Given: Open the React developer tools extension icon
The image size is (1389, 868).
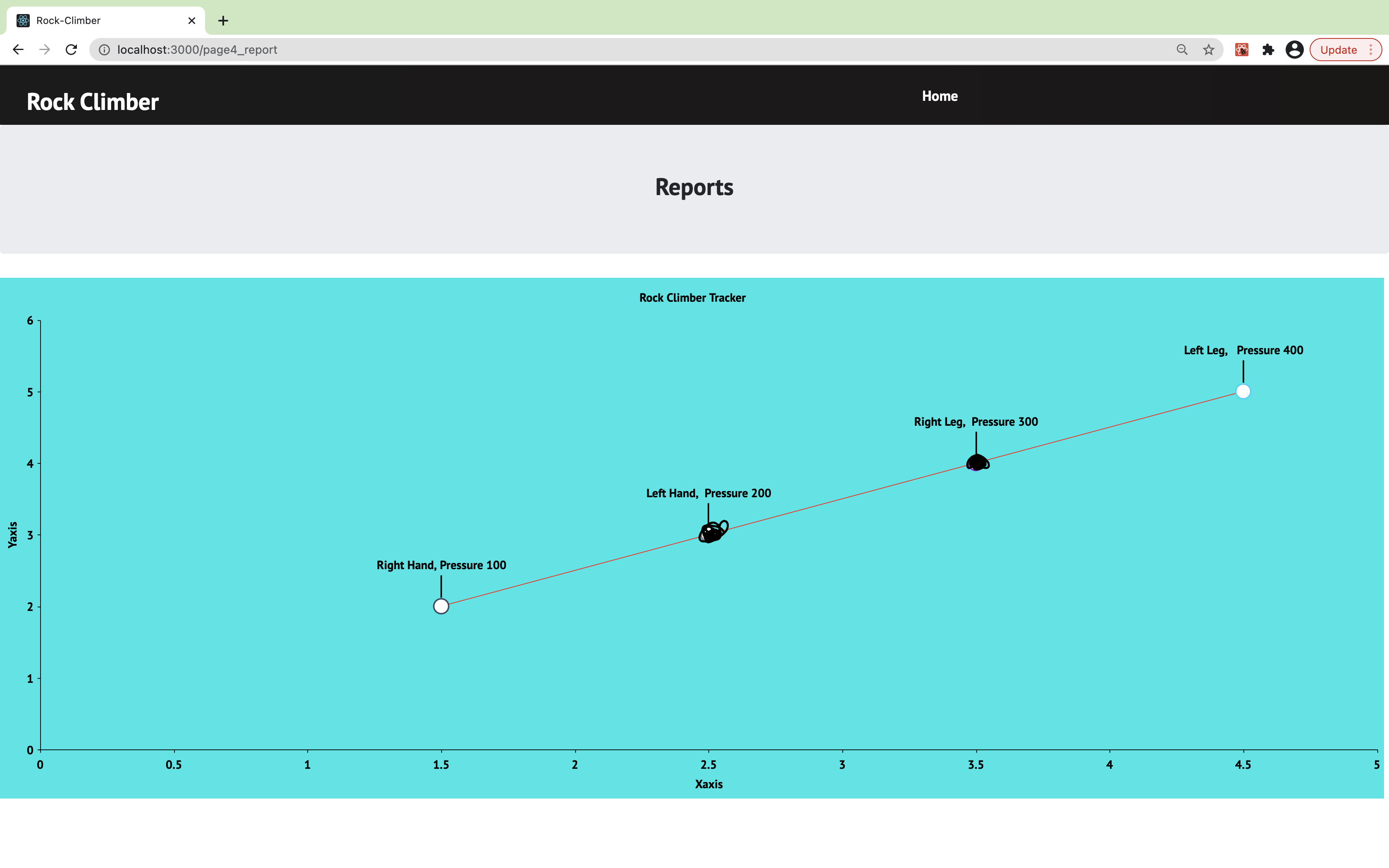Looking at the screenshot, I should pyautogui.click(x=1241, y=50).
